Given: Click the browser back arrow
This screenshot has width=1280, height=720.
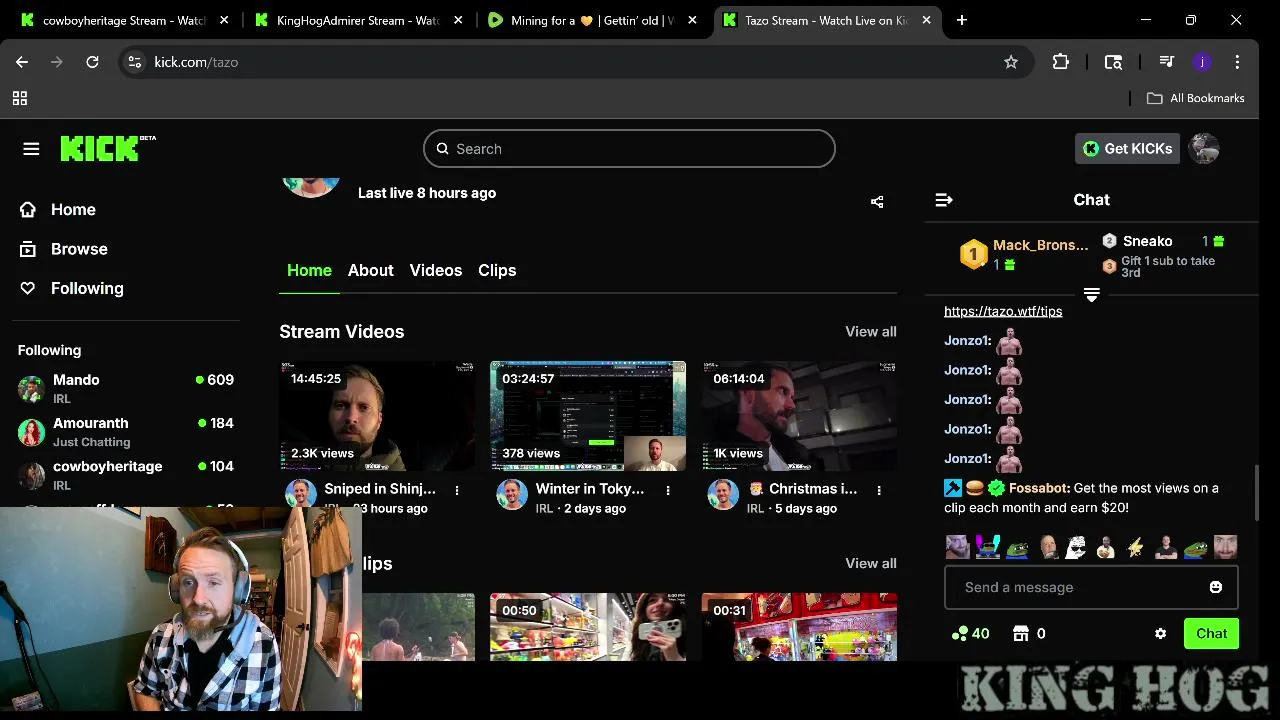Looking at the screenshot, I should click(22, 62).
